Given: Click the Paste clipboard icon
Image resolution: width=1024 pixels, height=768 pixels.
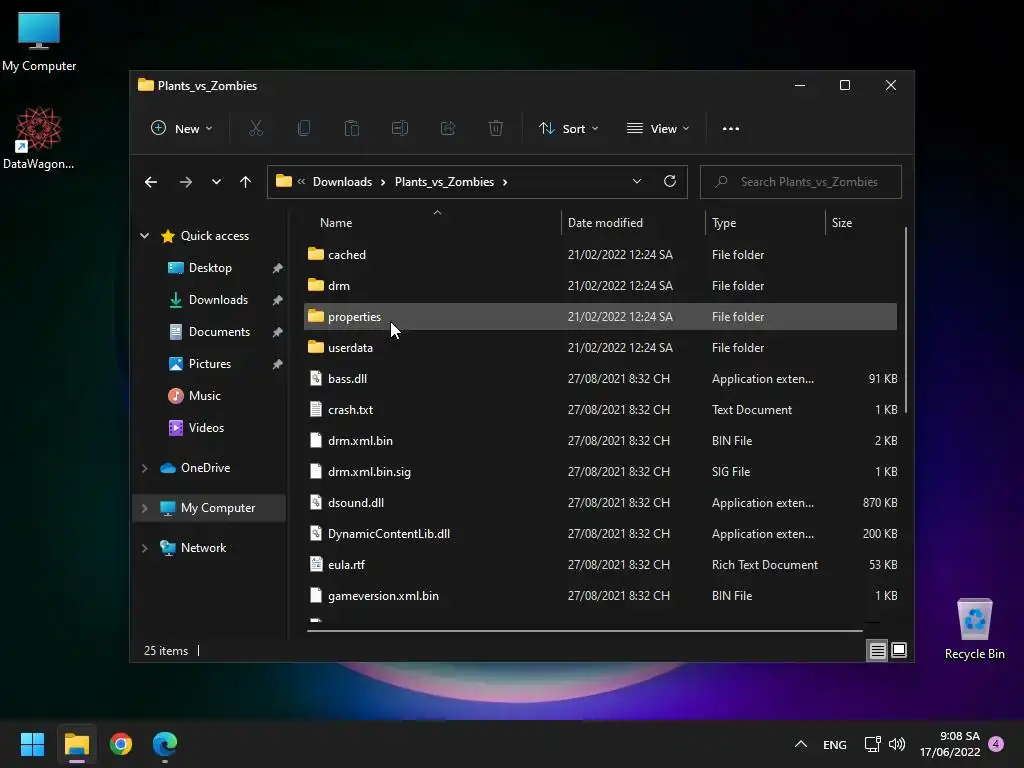Looking at the screenshot, I should 351,129.
